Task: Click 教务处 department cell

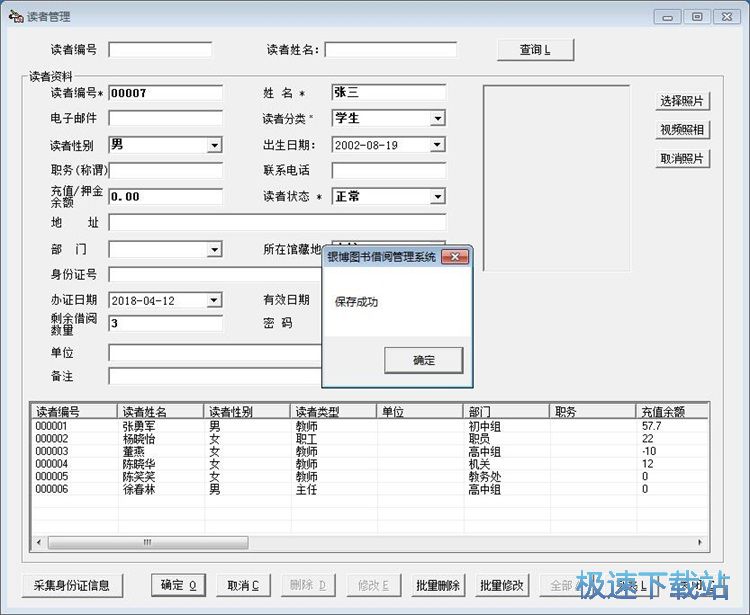Action: (x=485, y=477)
